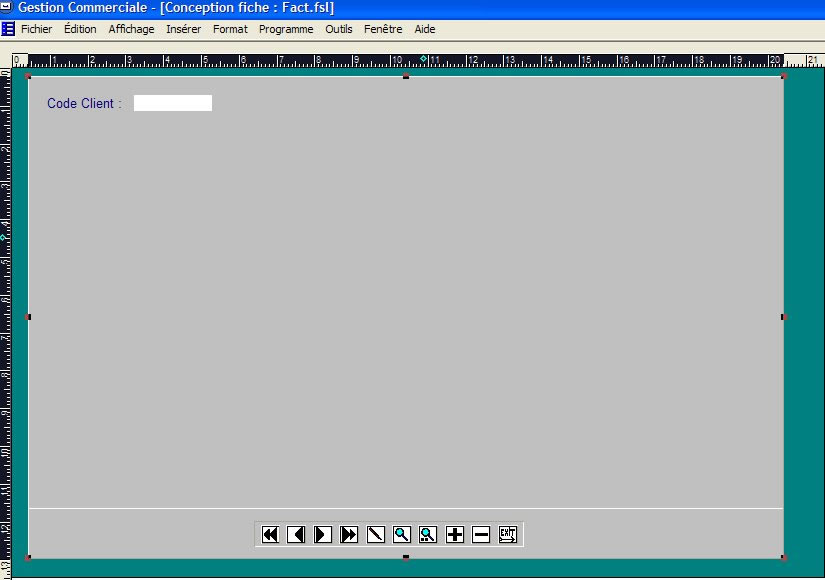Open the Programme menu
This screenshot has width=825, height=580.
tap(286, 29)
